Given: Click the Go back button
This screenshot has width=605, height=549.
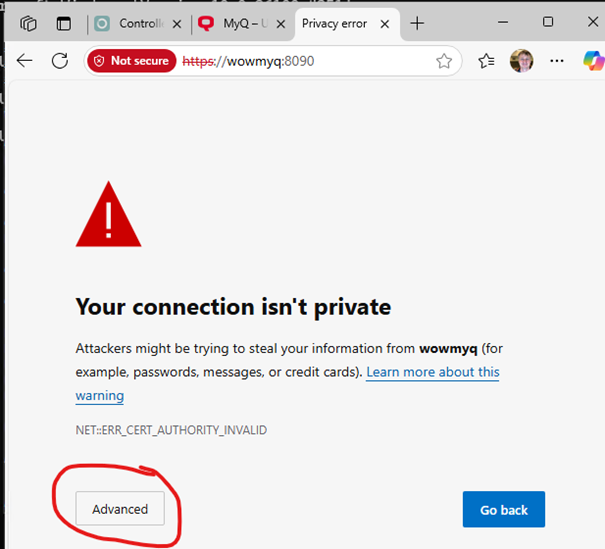Looking at the screenshot, I should 504,509.
